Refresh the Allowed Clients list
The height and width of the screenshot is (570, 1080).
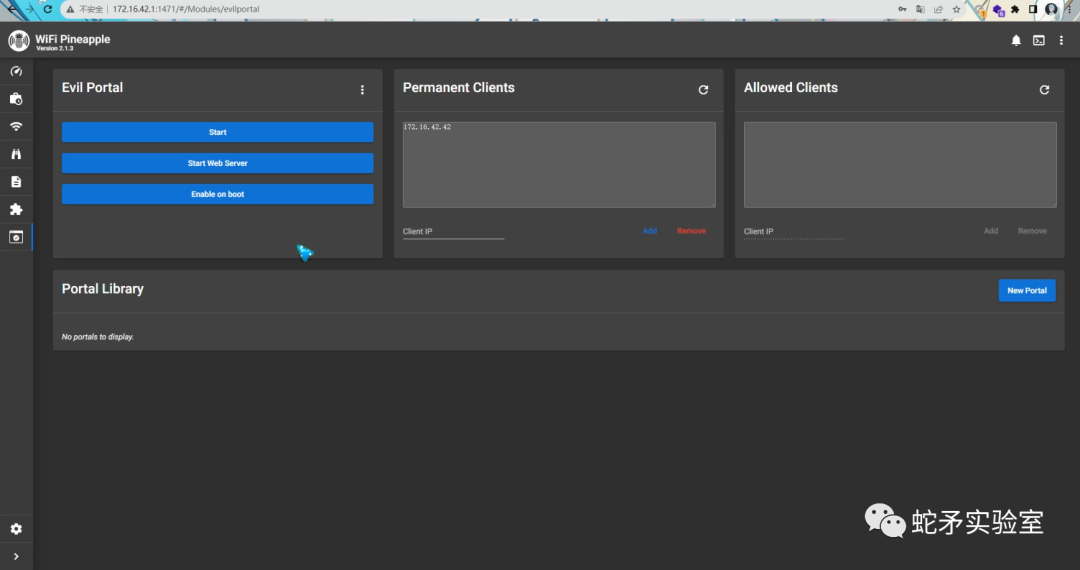point(1044,89)
